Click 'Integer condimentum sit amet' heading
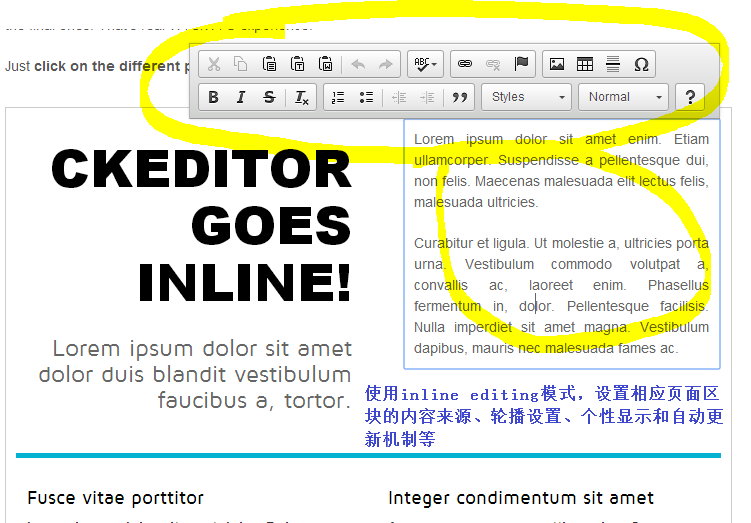751x523 pixels. 521,498
